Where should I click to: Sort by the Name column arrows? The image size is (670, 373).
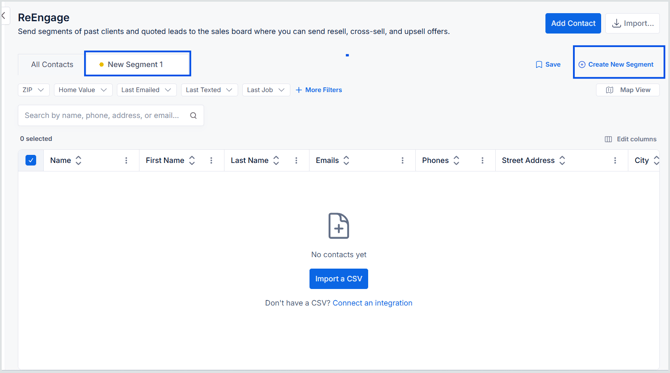78,160
